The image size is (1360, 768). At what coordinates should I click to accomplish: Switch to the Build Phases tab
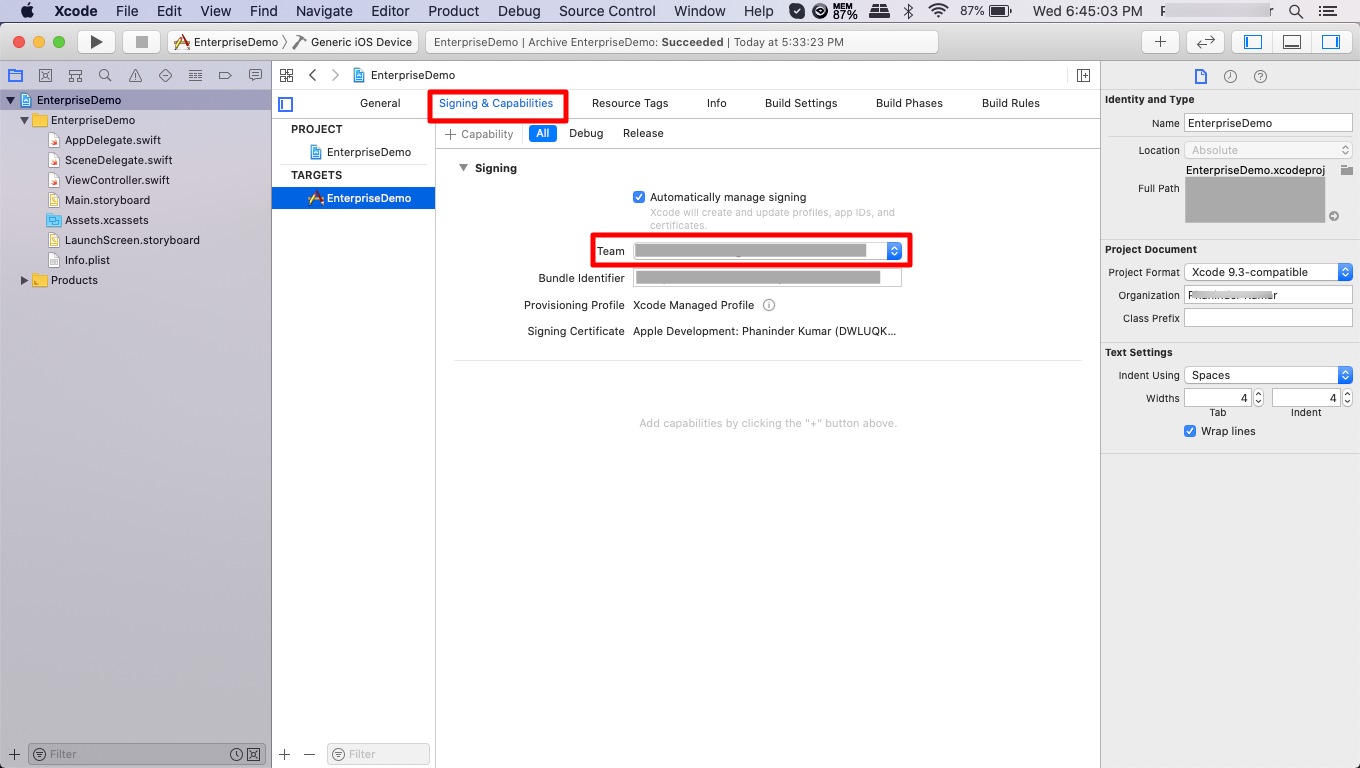pos(909,103)
